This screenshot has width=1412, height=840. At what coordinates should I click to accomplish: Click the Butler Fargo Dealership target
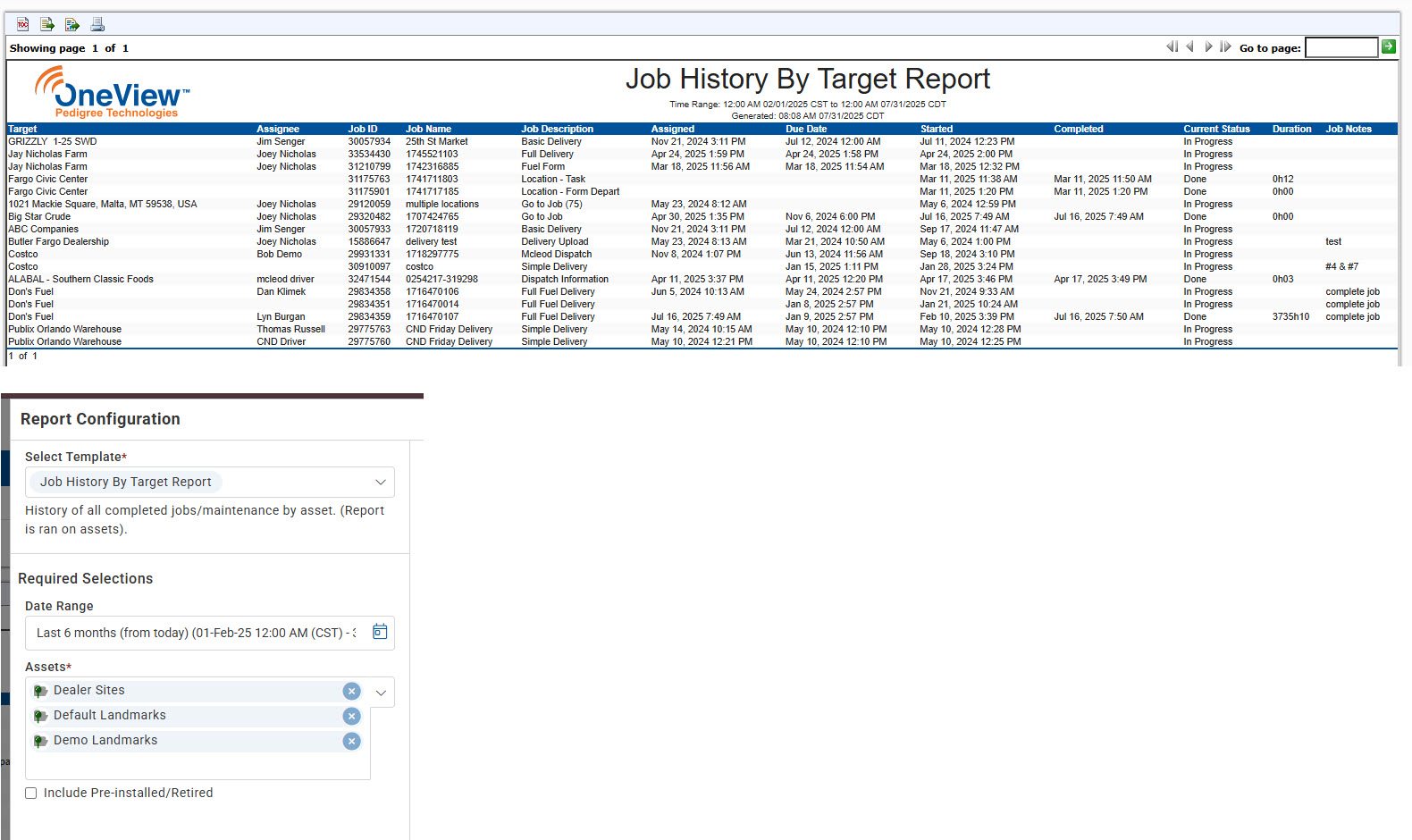point(59,241)
